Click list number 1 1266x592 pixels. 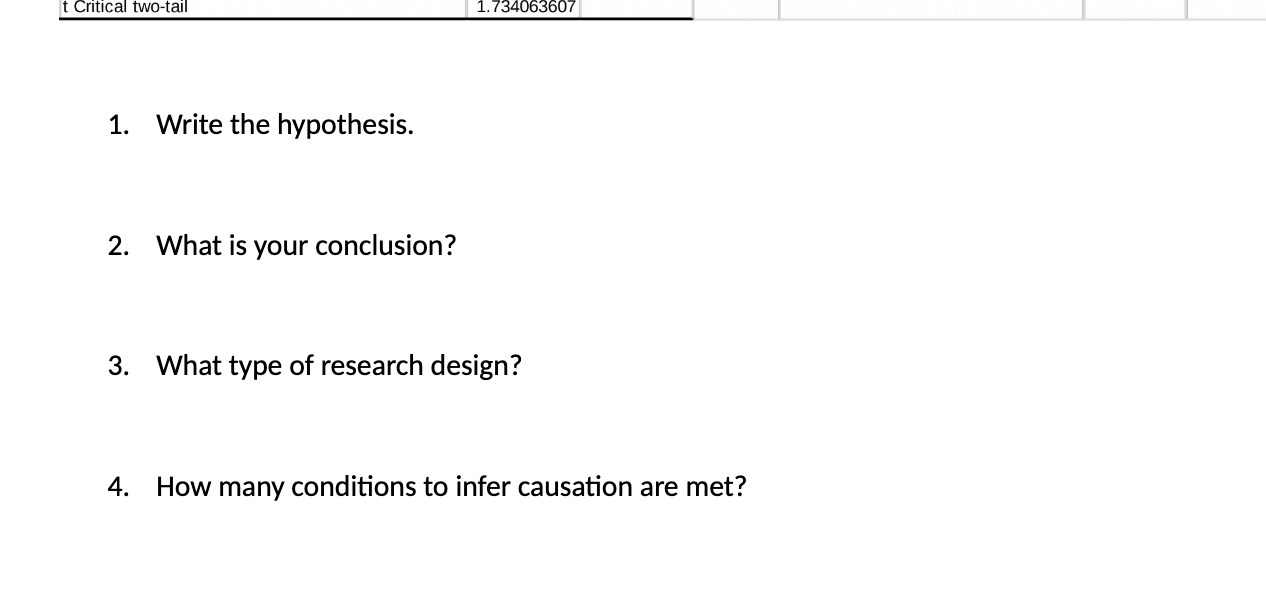click(119, 125)
